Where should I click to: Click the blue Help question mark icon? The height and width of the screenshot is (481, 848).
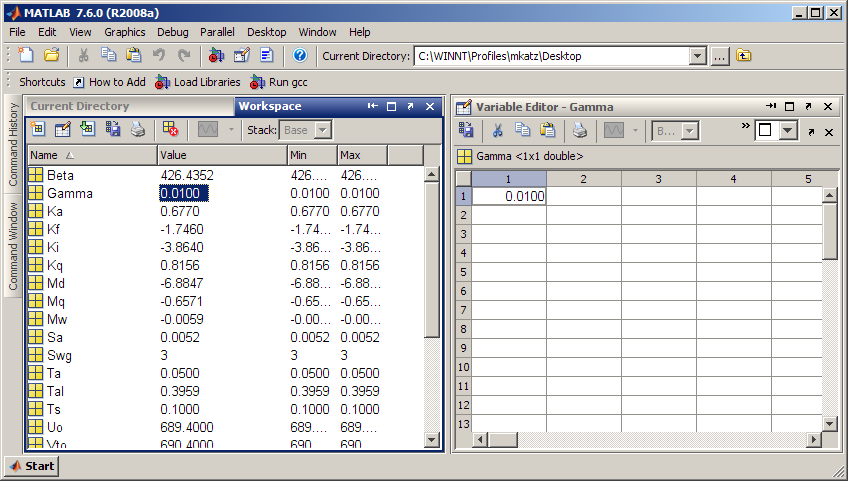tap(299, 56)
